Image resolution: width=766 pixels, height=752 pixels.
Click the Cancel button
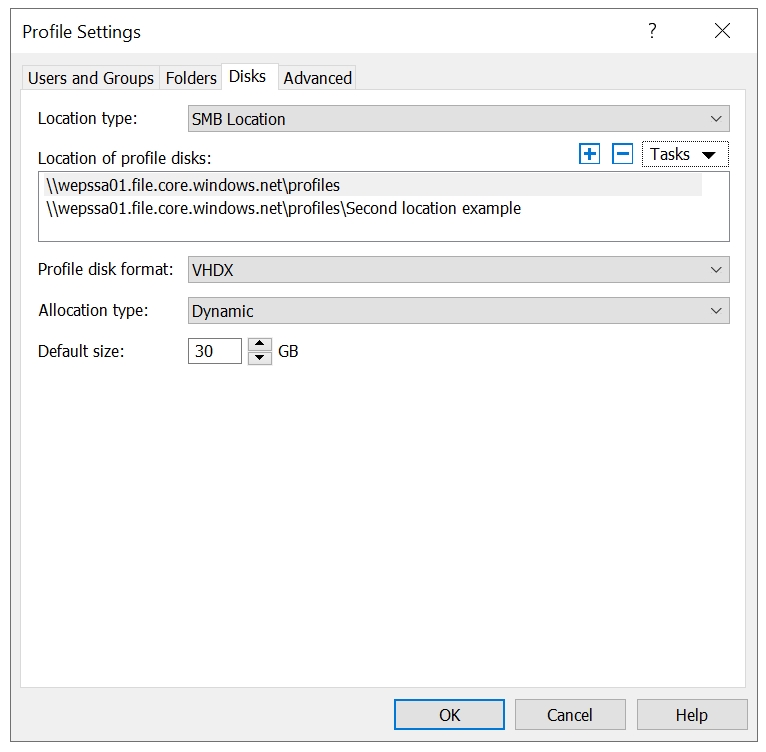[x=570, y=714]
